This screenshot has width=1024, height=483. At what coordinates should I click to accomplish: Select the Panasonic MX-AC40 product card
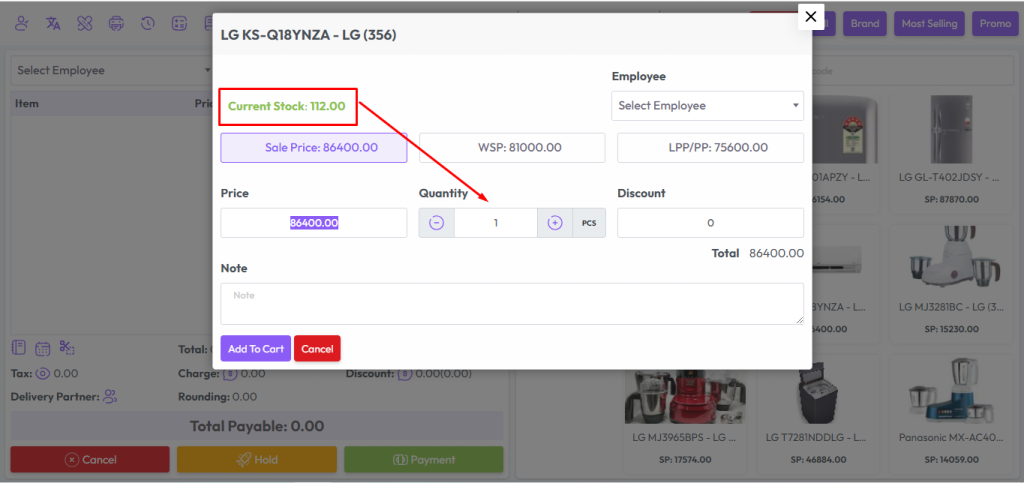953,415
